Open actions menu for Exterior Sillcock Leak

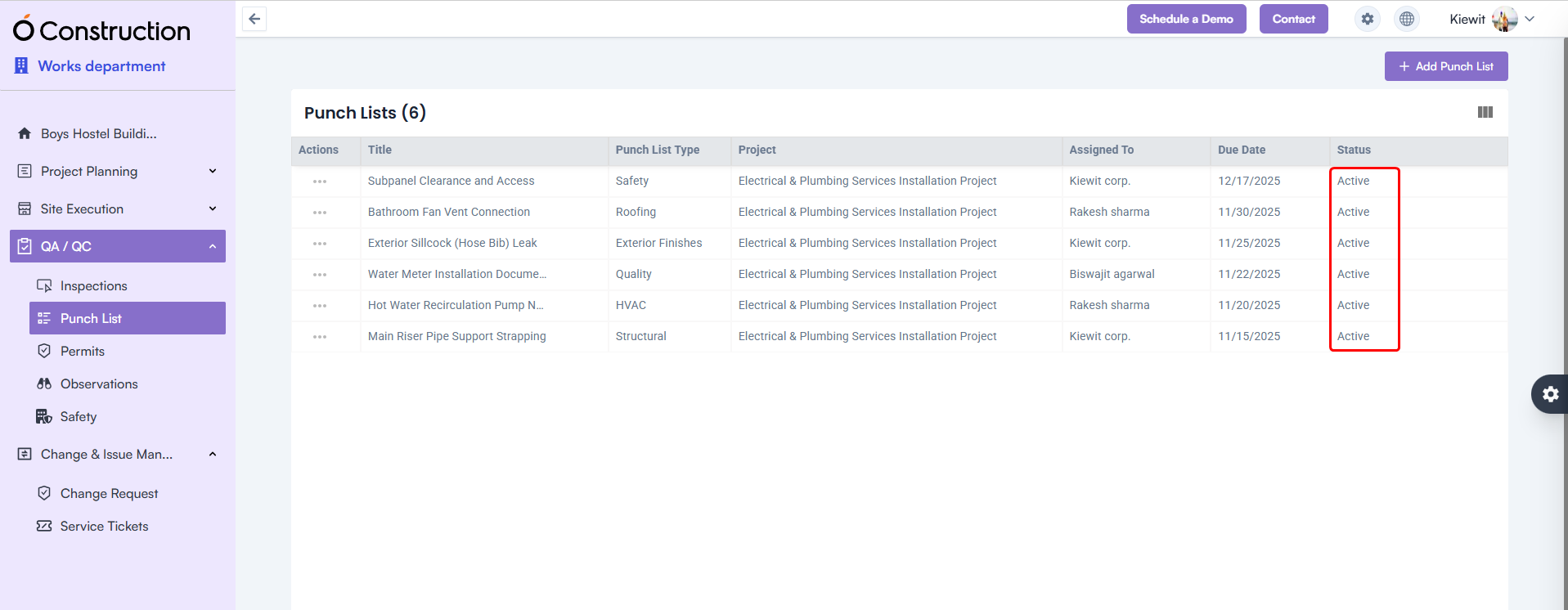(320, 244)
